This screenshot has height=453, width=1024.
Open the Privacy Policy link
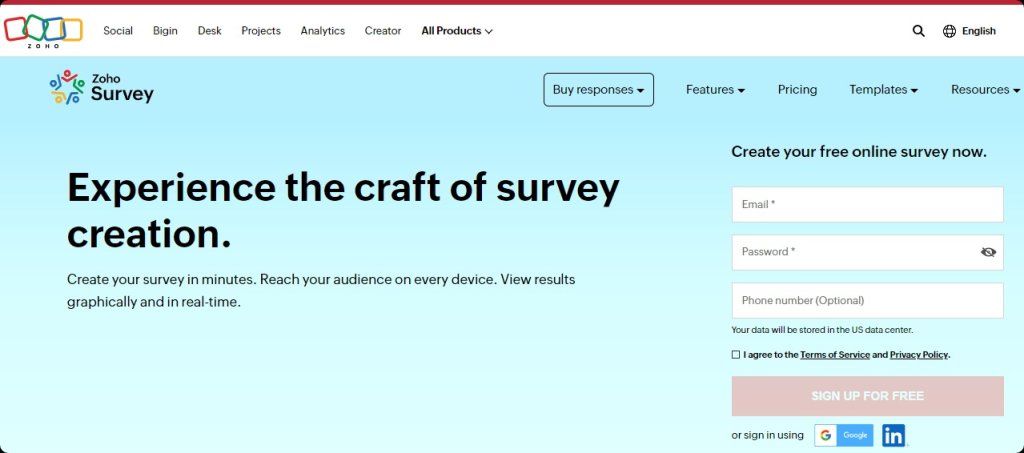tap(918, 355)
